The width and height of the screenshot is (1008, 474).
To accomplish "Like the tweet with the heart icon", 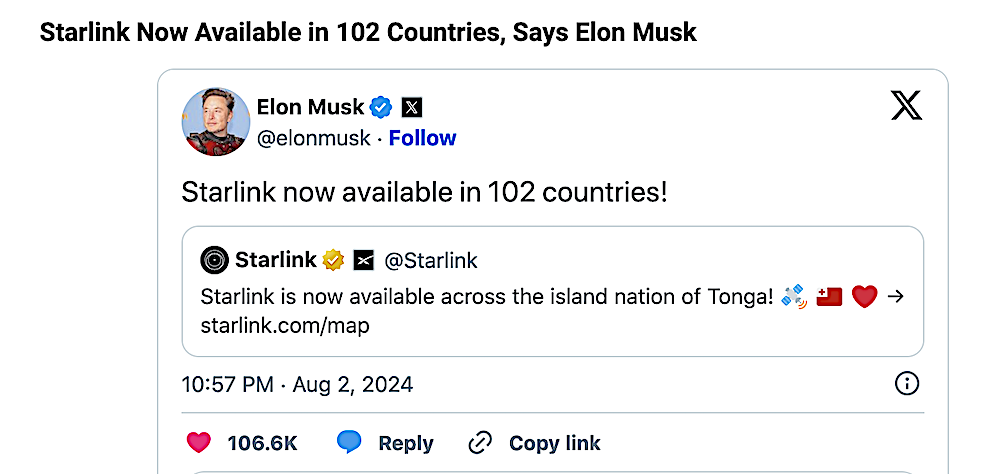I will click(x=200, y=443).
